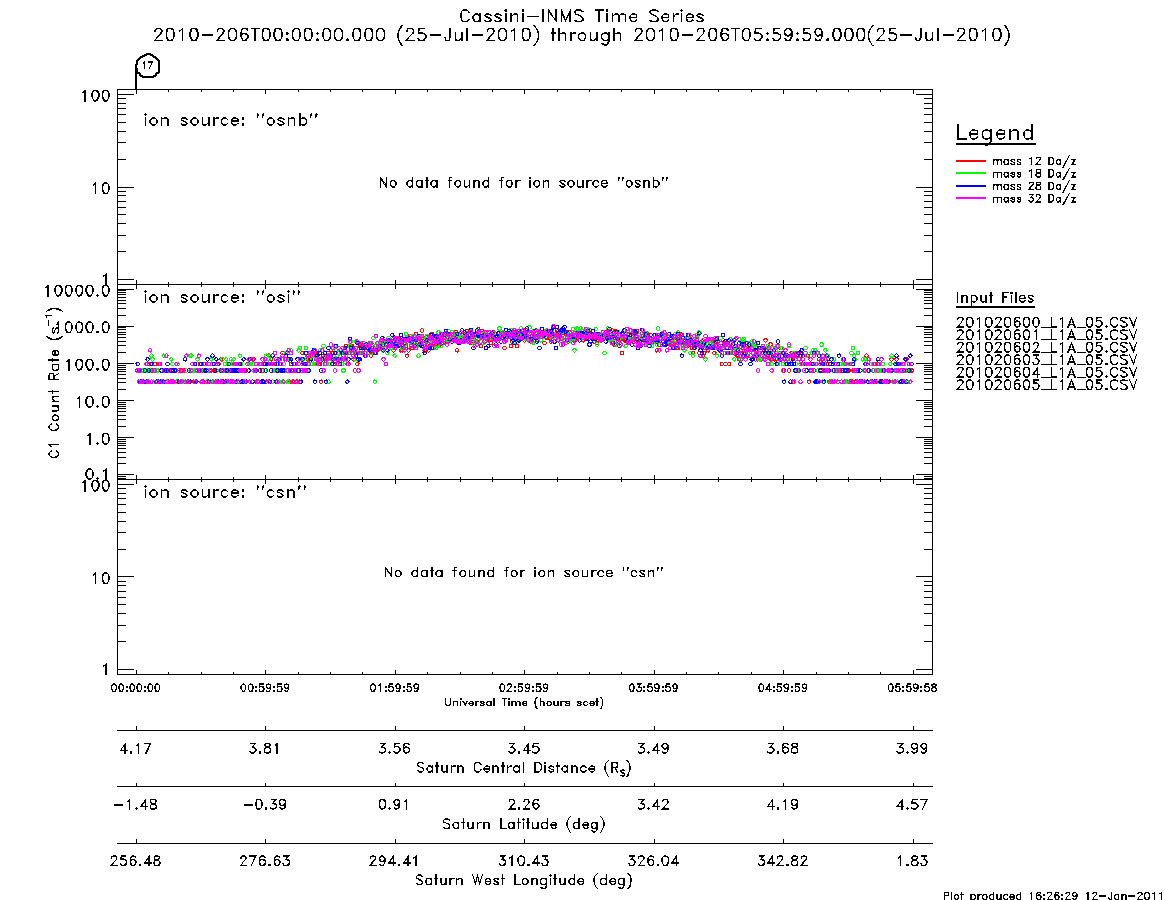This screenshot has height=900, width=1165.
Task: Click the Legend heading
Action: click(995, 133)
